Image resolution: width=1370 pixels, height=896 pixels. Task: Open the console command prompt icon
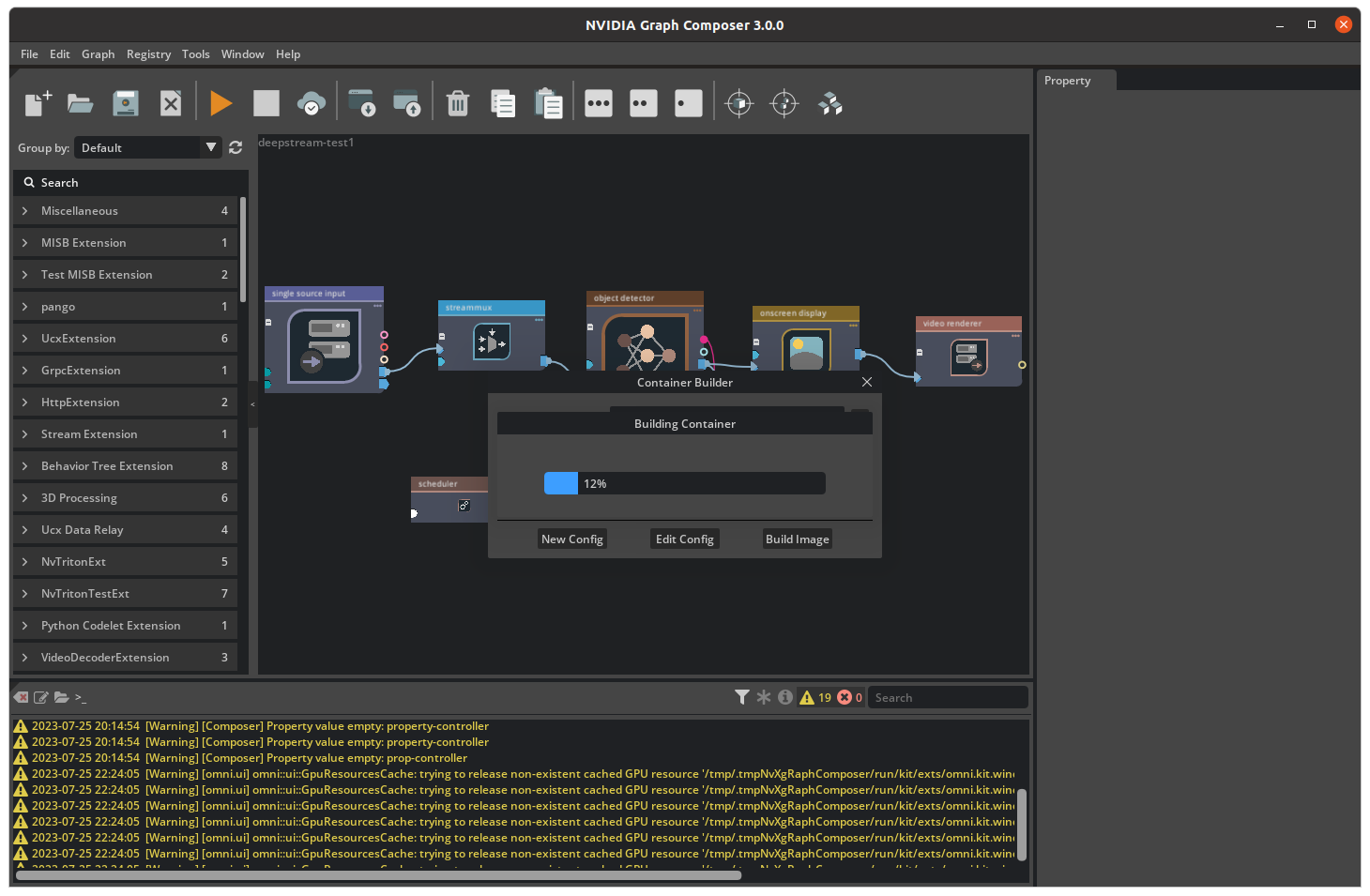[x=81, y=697]
